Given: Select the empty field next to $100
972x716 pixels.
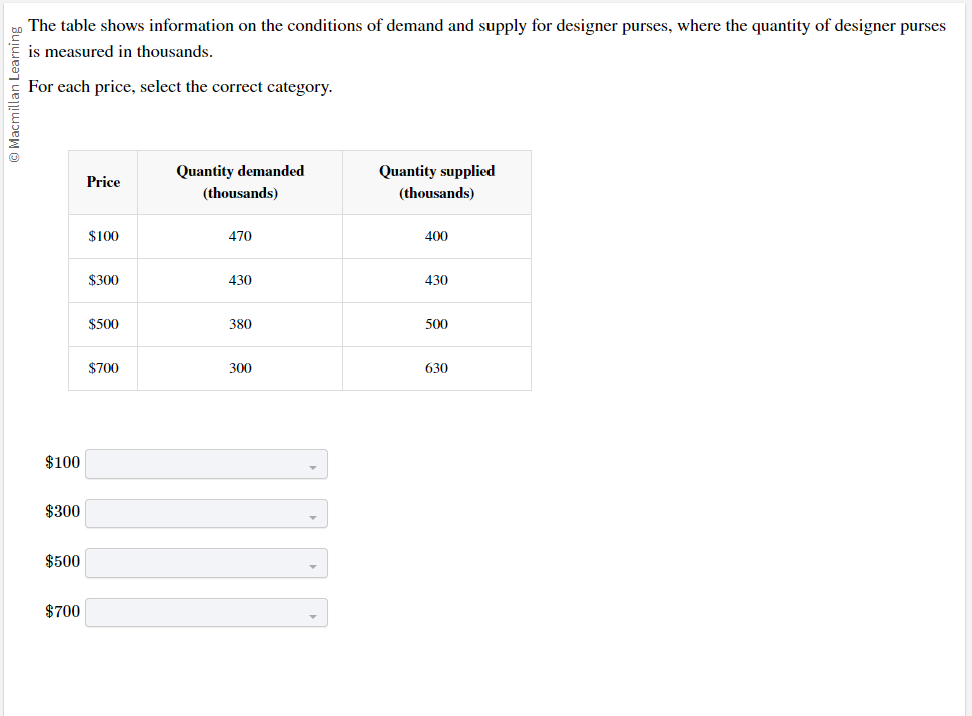Looking at the screenshot, I should click(x=190, y=464).
